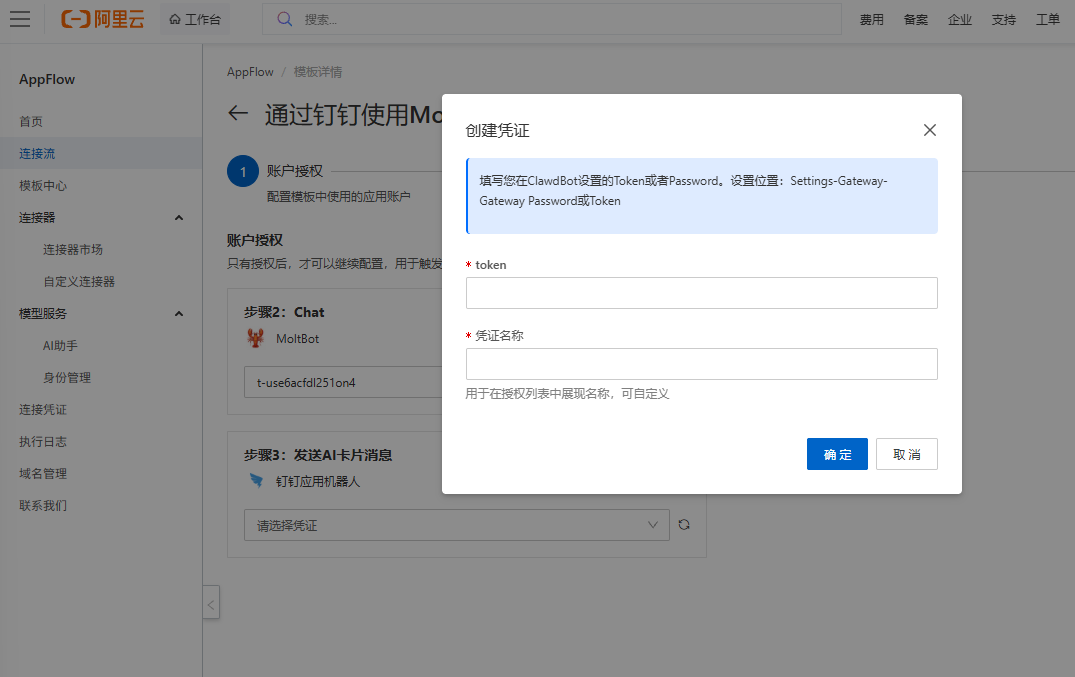Focus the token input field

coord(701,293)
